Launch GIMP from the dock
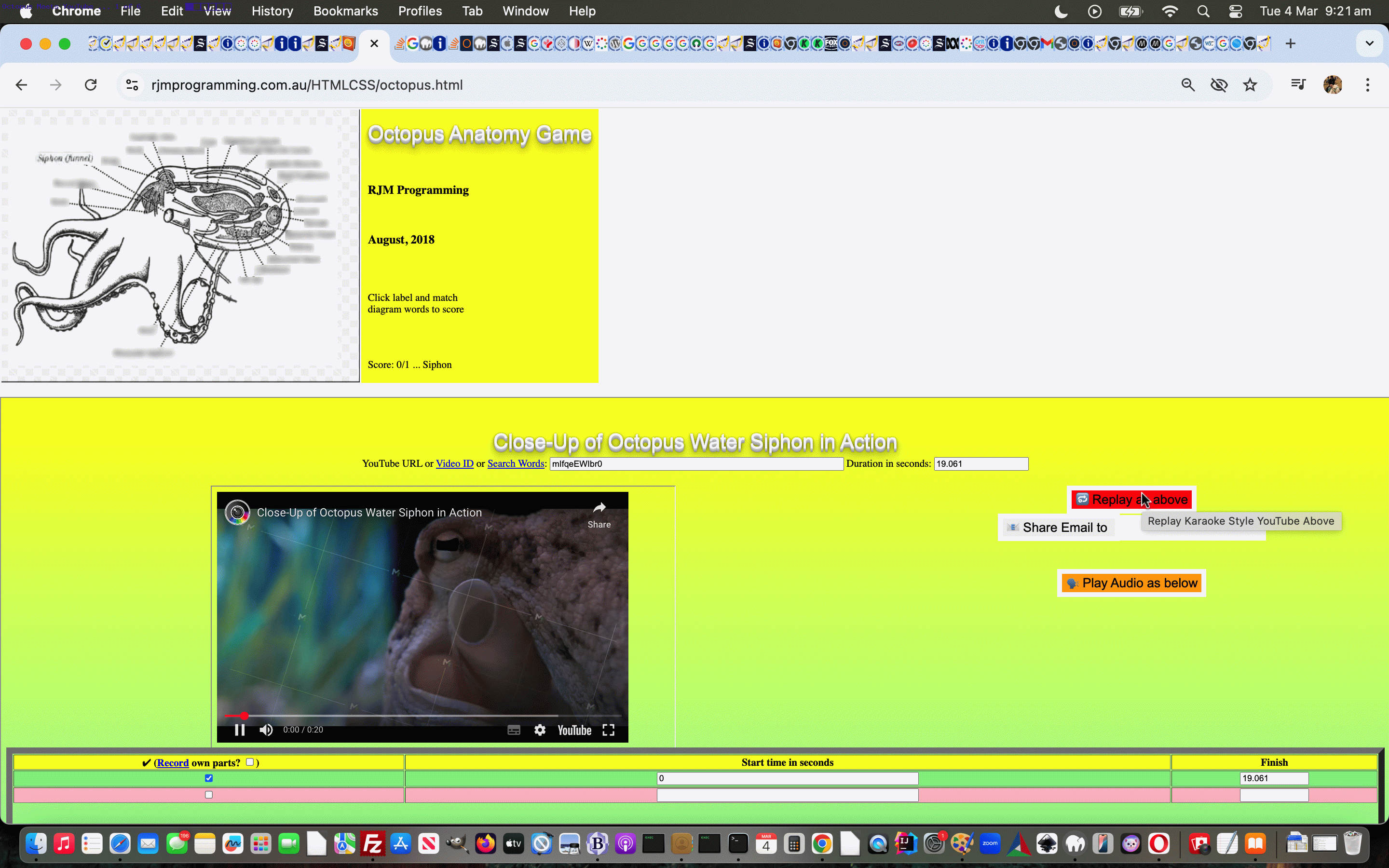 pyautogui.click(x=457, y=843)
